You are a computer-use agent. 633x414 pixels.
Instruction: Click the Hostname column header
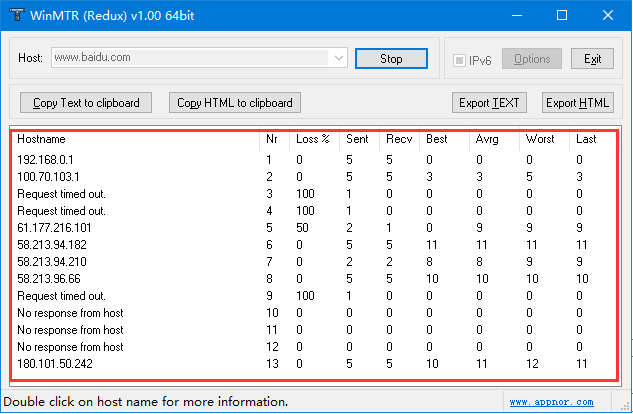[41, 139]
